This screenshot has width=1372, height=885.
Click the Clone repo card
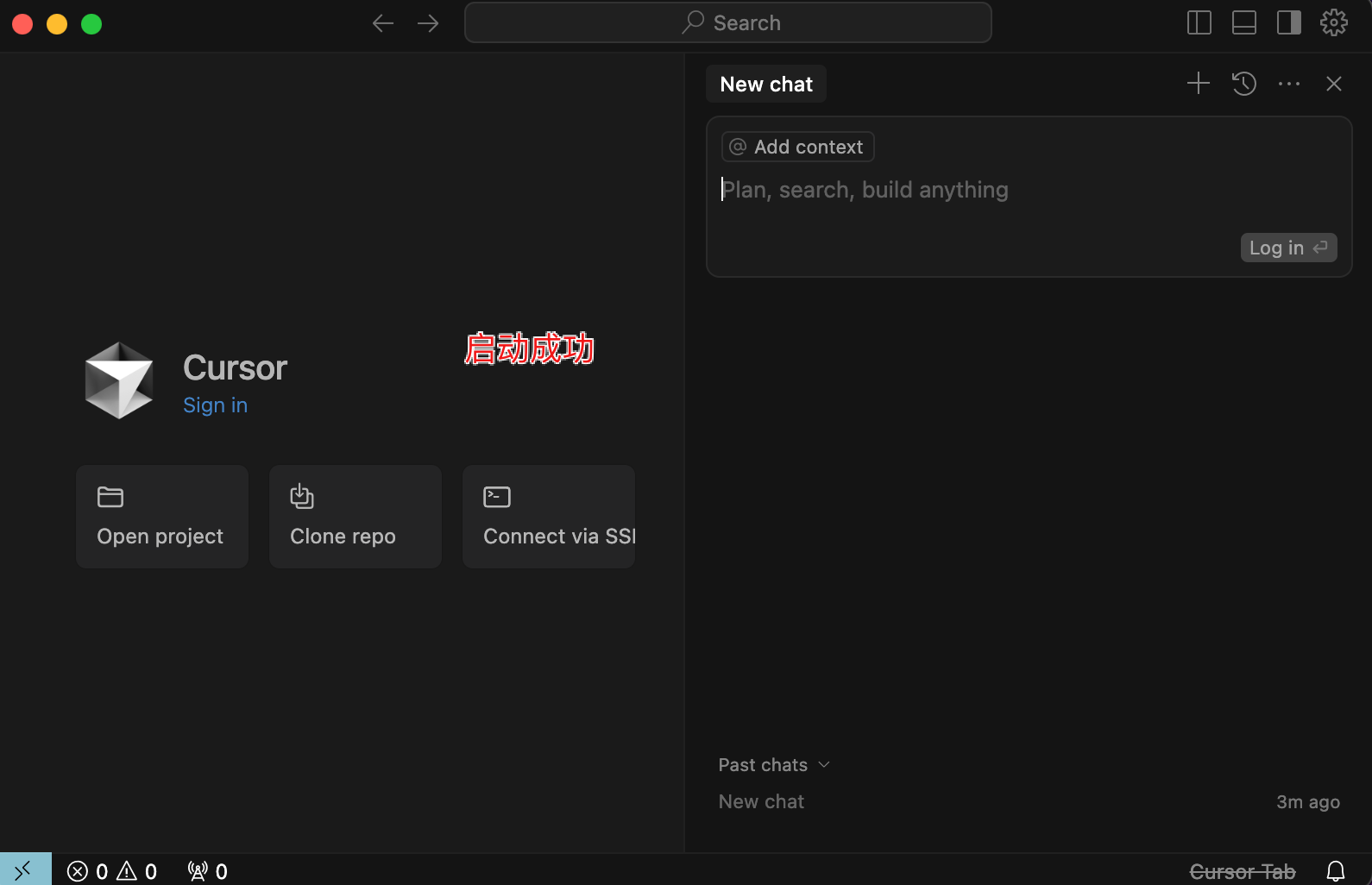(x=356, y=517)
